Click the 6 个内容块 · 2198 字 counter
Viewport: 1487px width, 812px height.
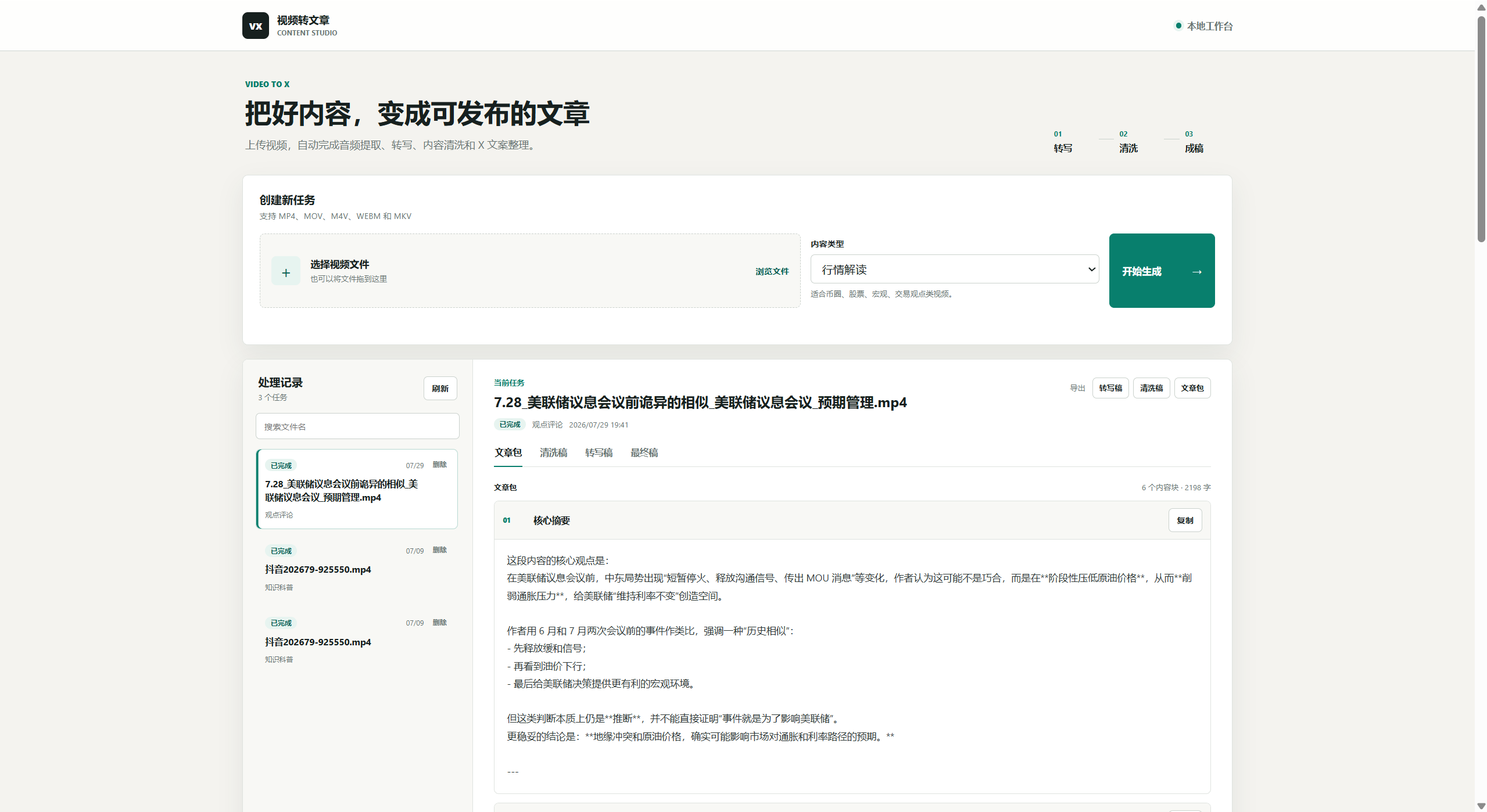click(1176, 487)
